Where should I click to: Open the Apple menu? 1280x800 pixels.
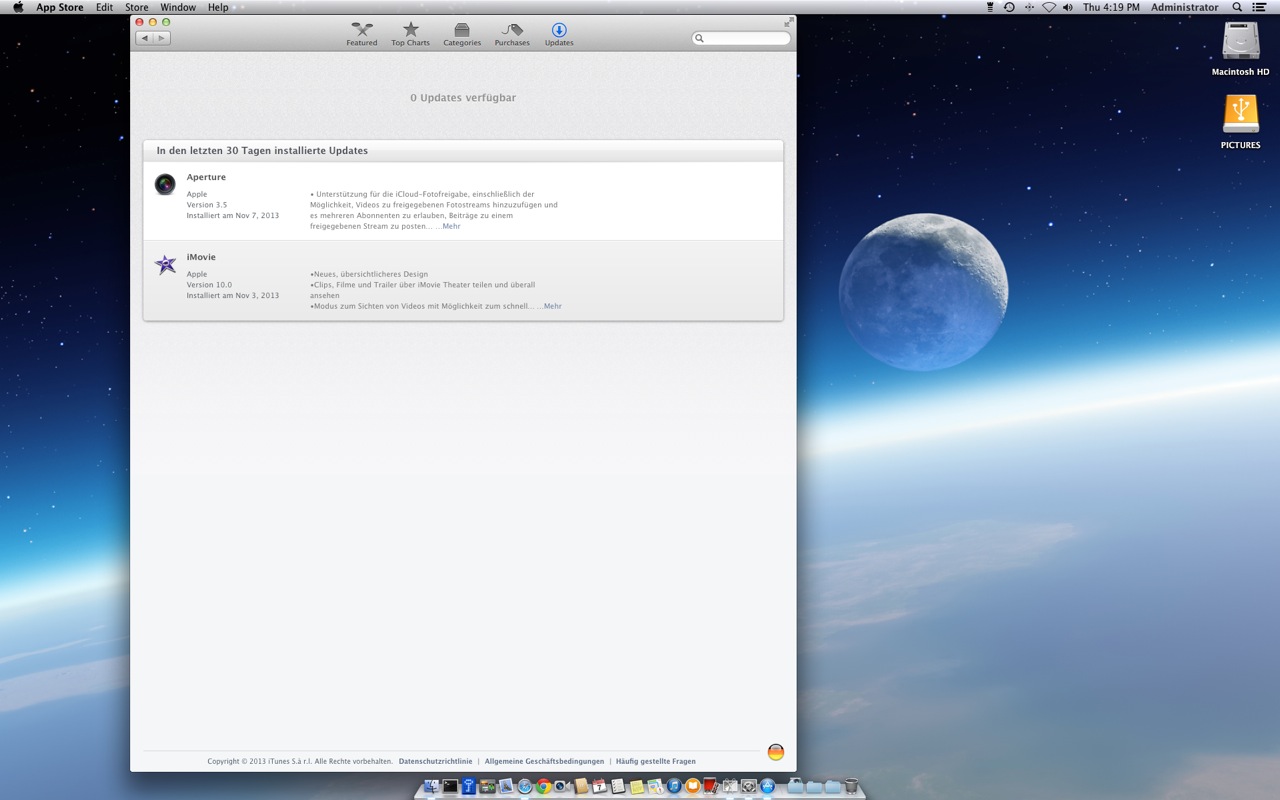18,7
